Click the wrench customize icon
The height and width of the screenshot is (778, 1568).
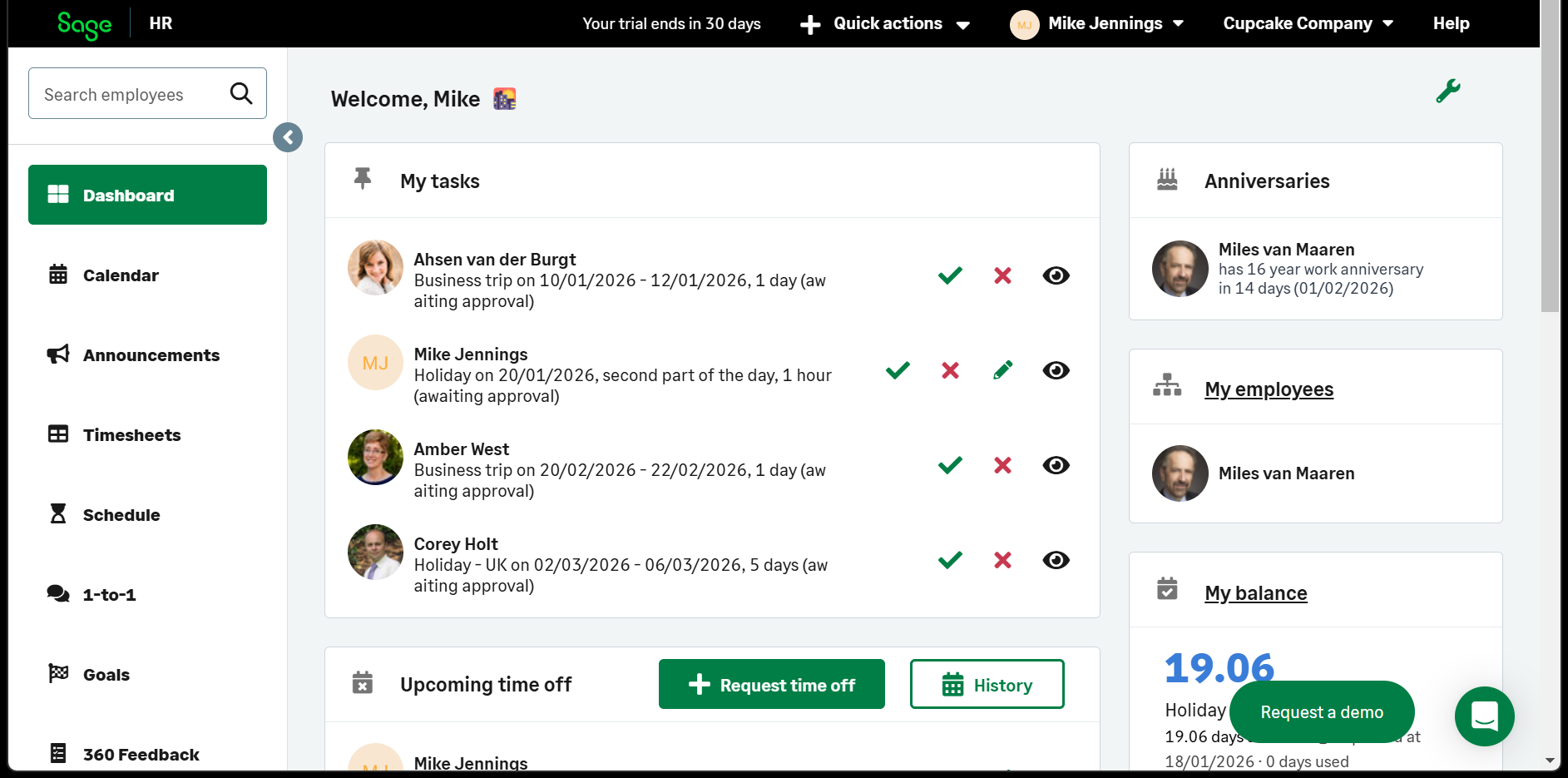click(1449, 91)
